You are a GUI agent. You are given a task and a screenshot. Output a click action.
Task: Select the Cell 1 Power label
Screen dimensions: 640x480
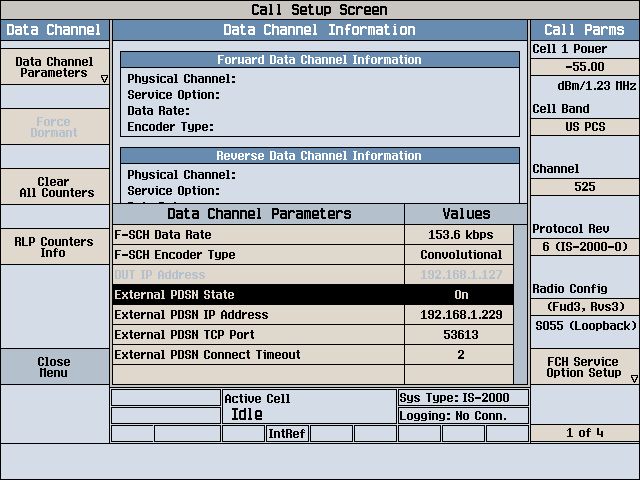click(x=569, y=49)
